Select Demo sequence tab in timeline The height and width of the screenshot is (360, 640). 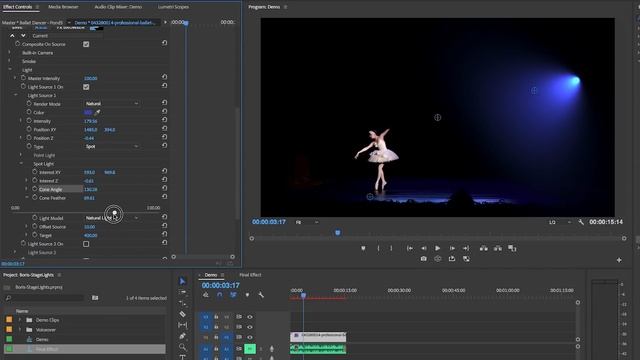211,275
